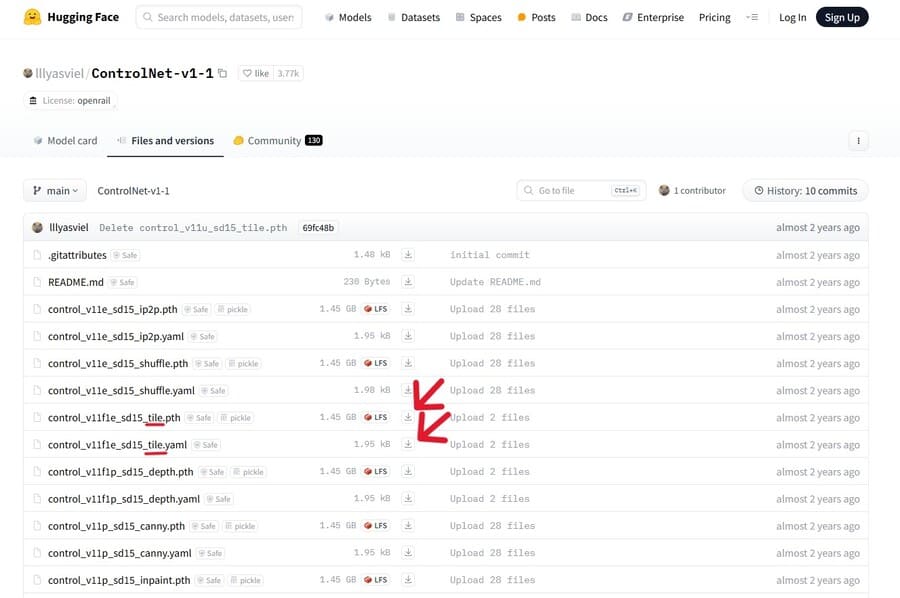Click the License: openrail tag
Viewport: 900px width, 598px height.
[x=70, y=101]
